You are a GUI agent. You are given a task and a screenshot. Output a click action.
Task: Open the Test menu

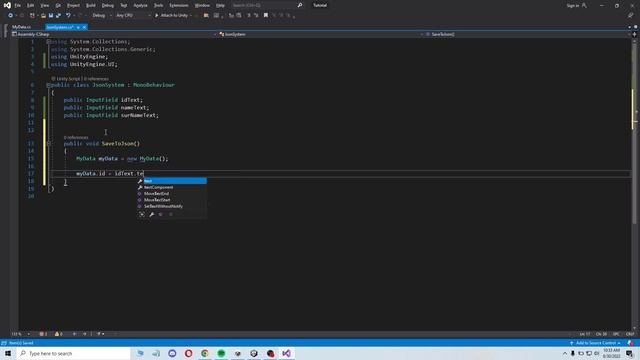click(124, 5)
